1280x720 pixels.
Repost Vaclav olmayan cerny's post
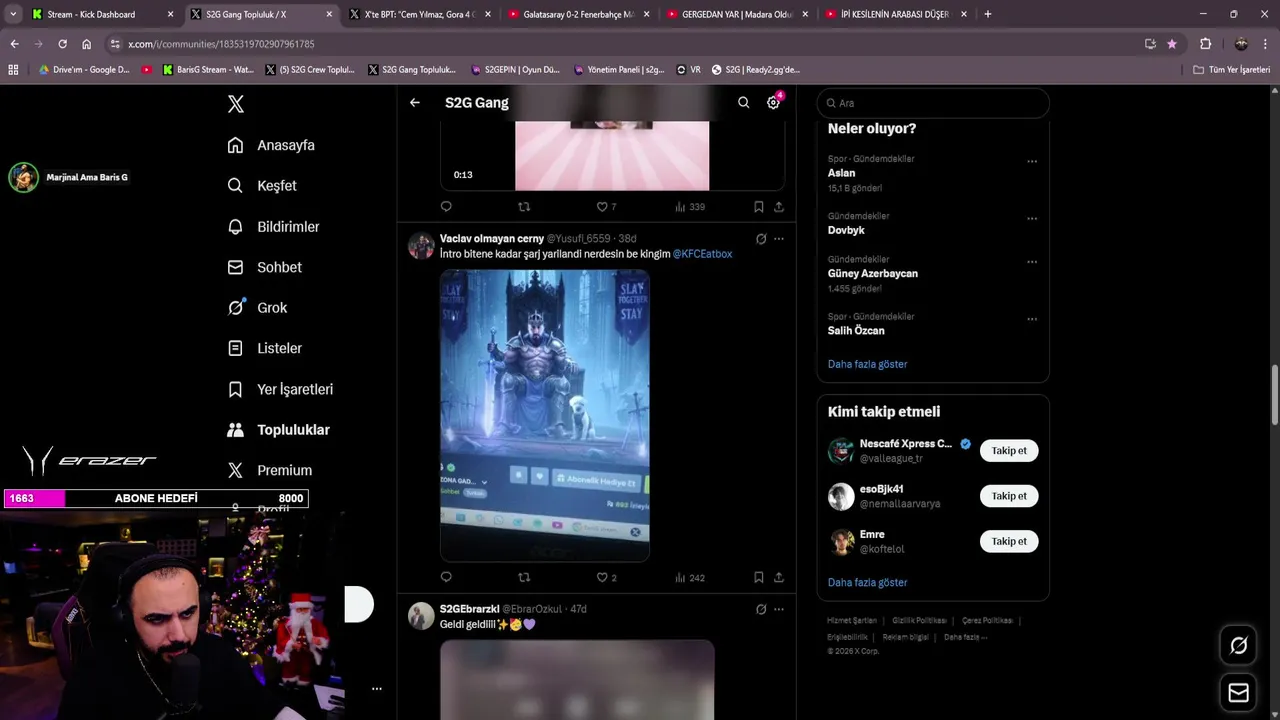(524, 577)
